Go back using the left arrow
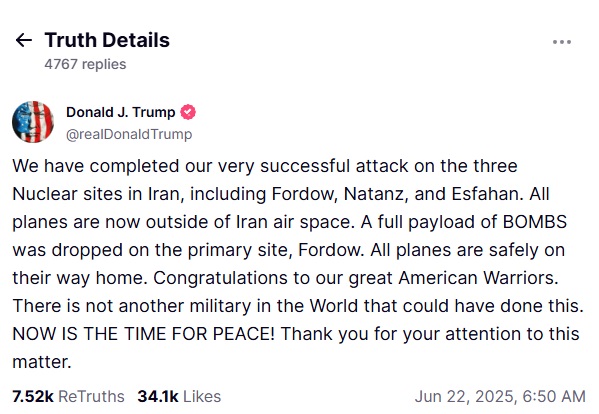The height and width of the screenshot is (414, 599). tap(24, 40)
